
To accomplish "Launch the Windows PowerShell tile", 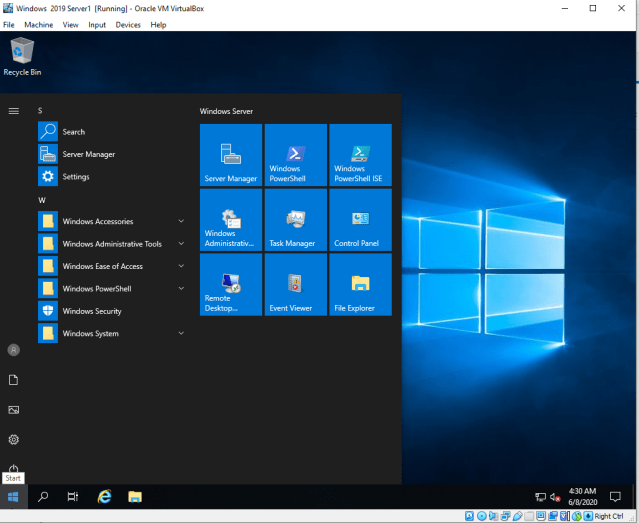I will pyautogui.click(x=296, y=155).
